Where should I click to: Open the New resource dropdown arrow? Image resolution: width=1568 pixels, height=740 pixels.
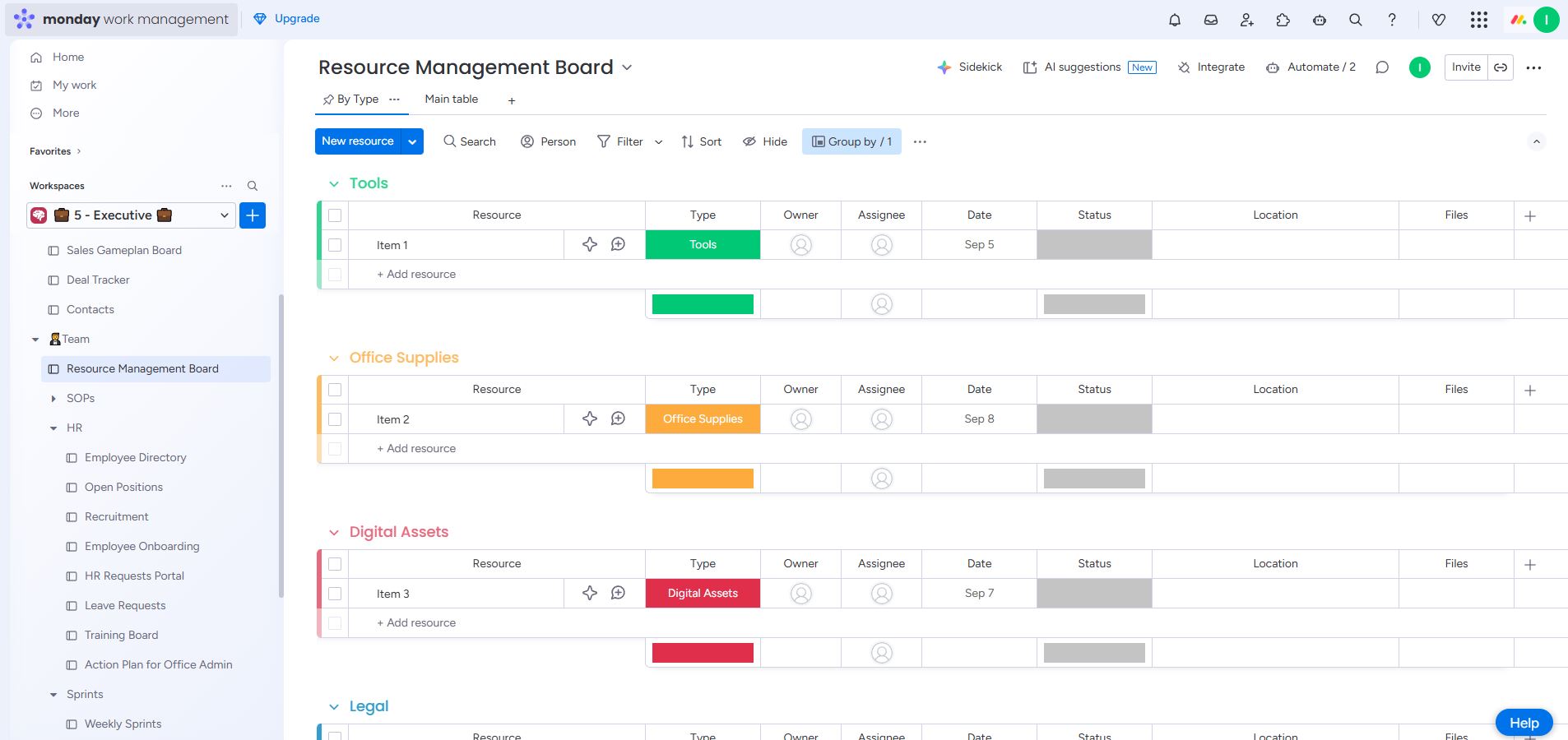(x=412, y=141)
